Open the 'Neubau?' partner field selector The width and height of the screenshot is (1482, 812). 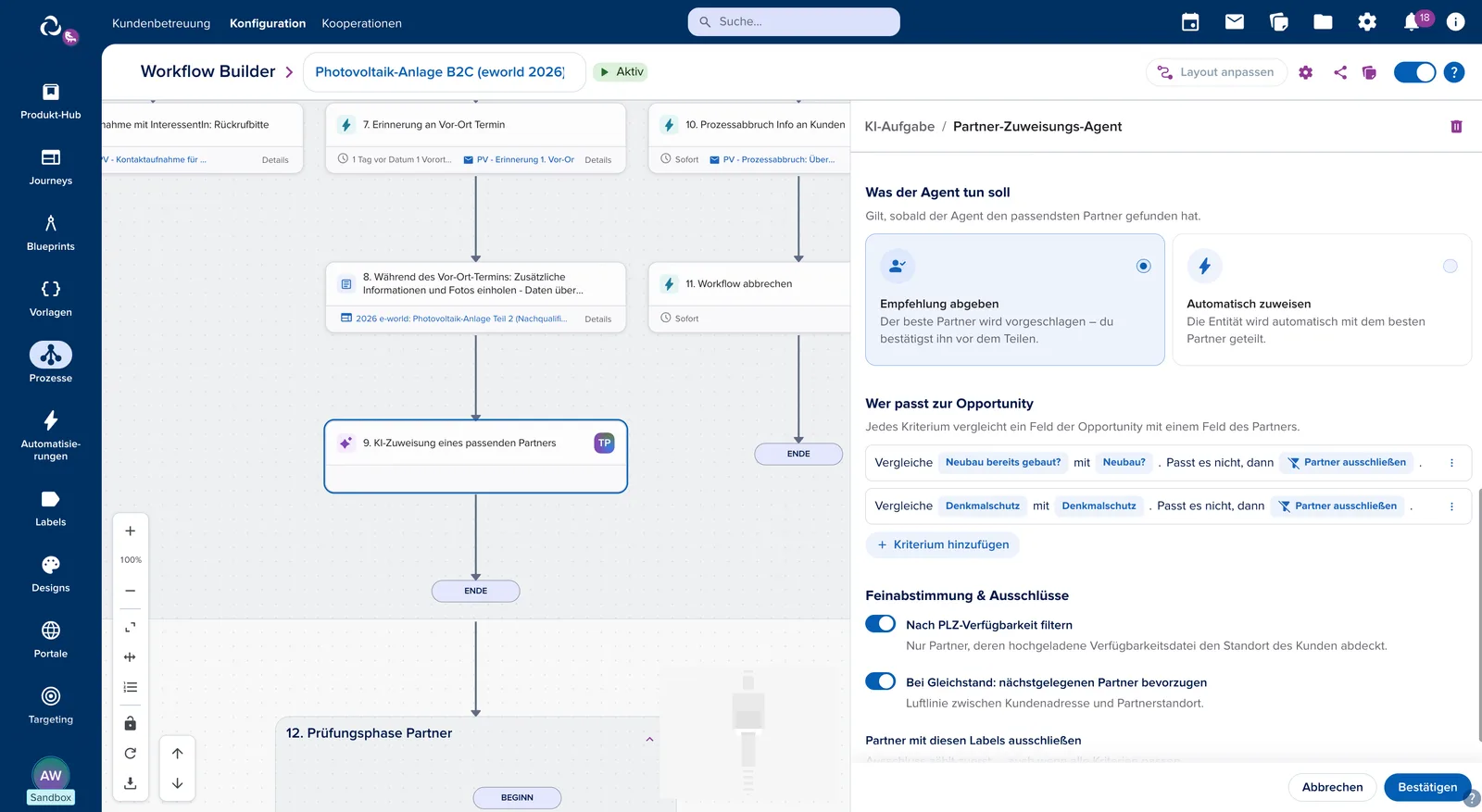(1124, 462)
